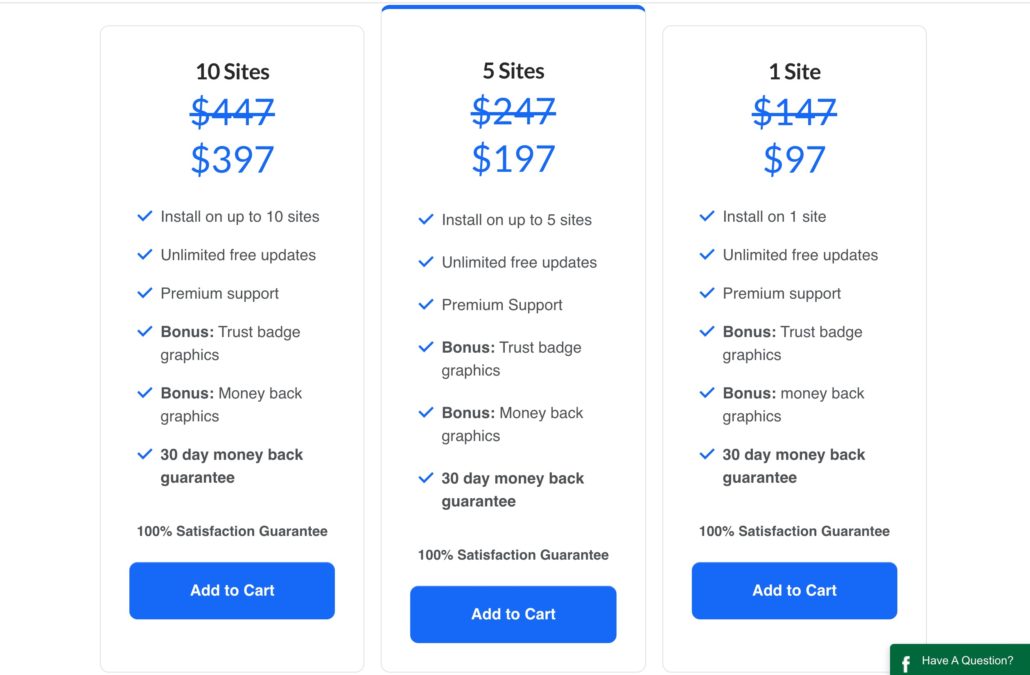Click Add to Cart for the 1 Site plan

coord(794,591)
